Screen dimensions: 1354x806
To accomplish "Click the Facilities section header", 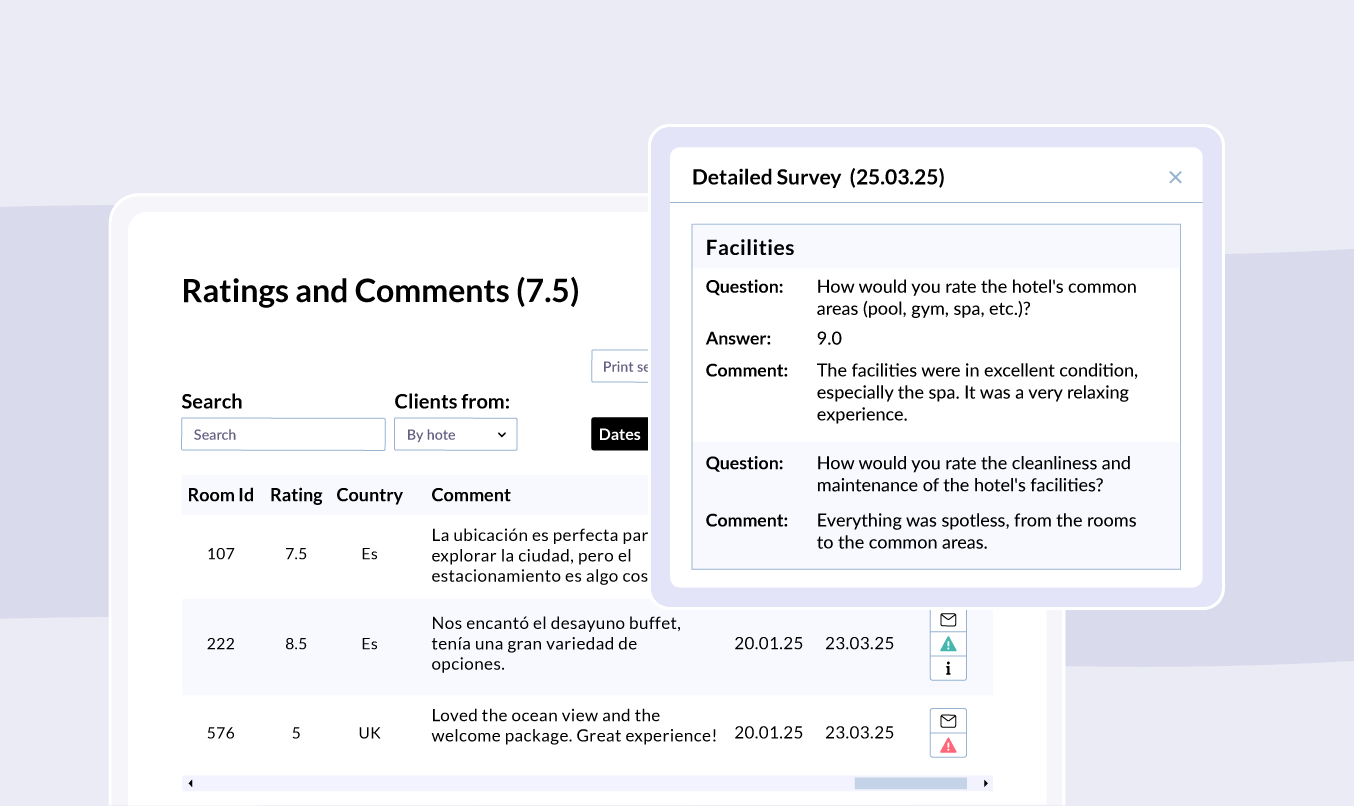I will [750, 248].
